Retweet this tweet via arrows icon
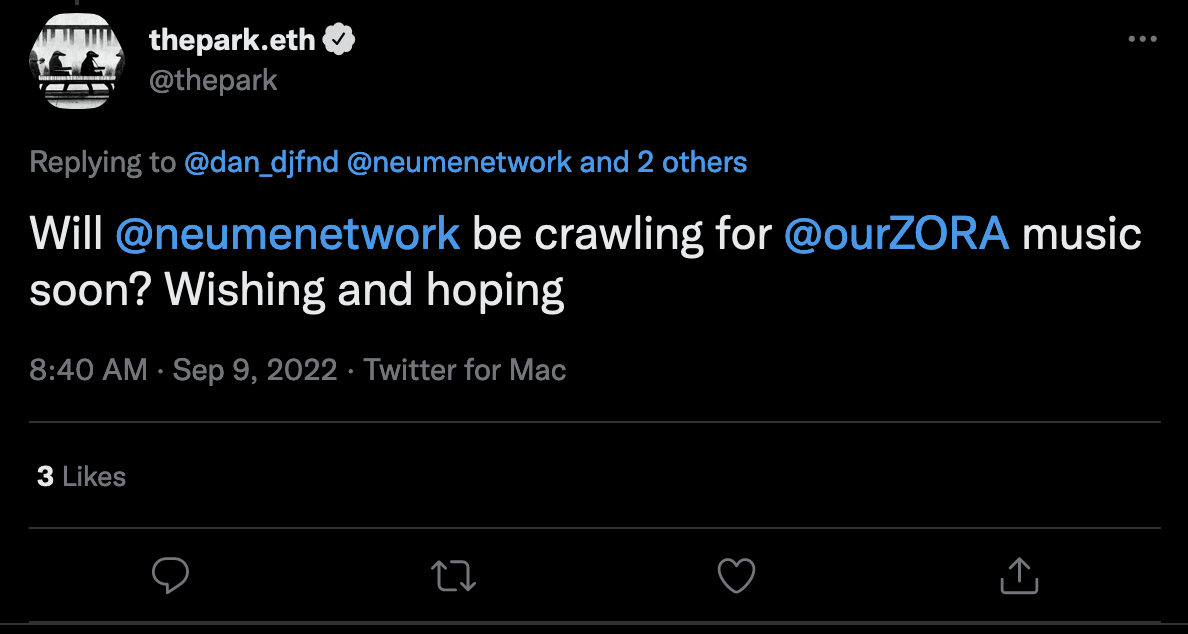The width and height of the screenshot is (1188, 634). [453, 576]
